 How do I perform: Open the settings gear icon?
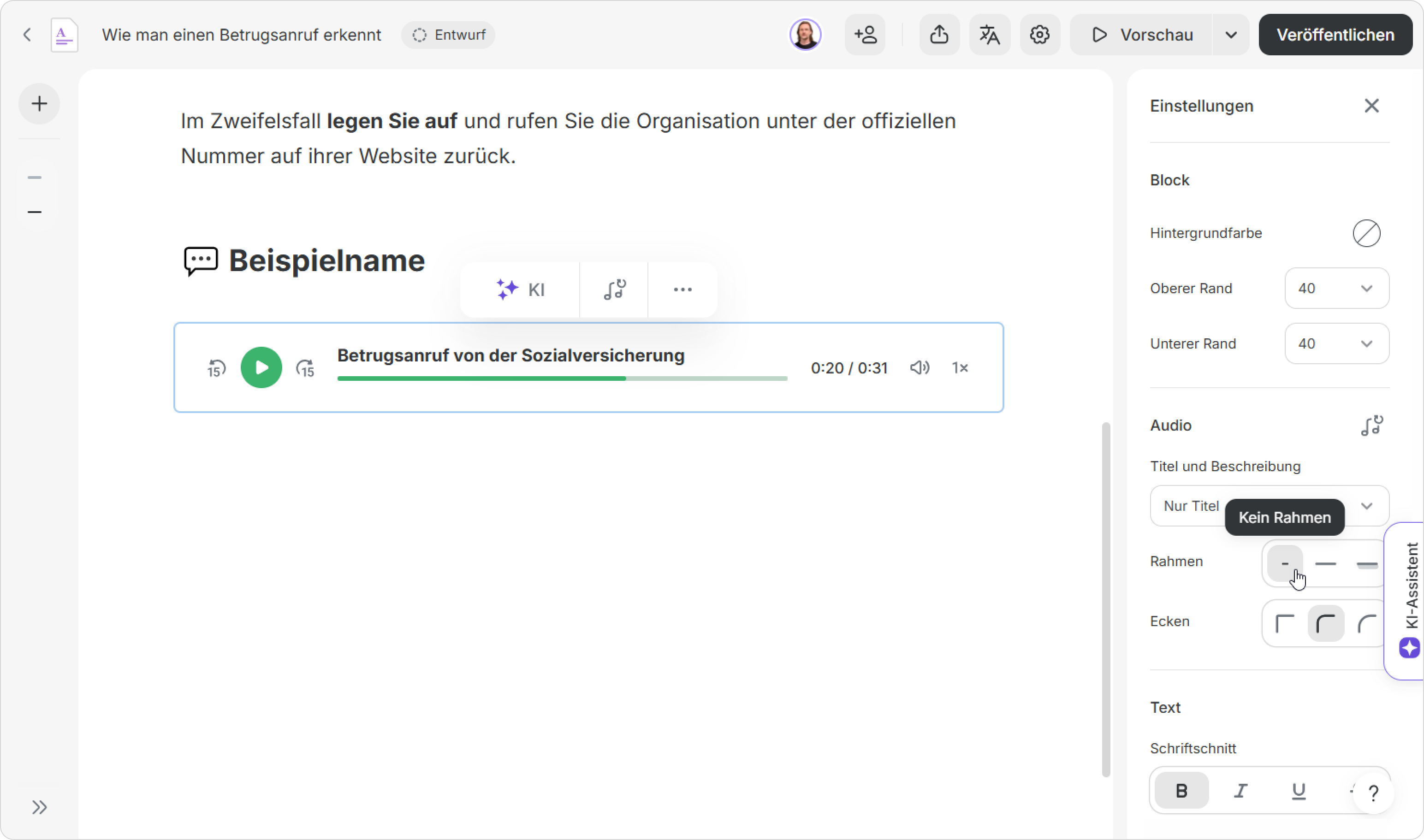(x=1039, y=35)
